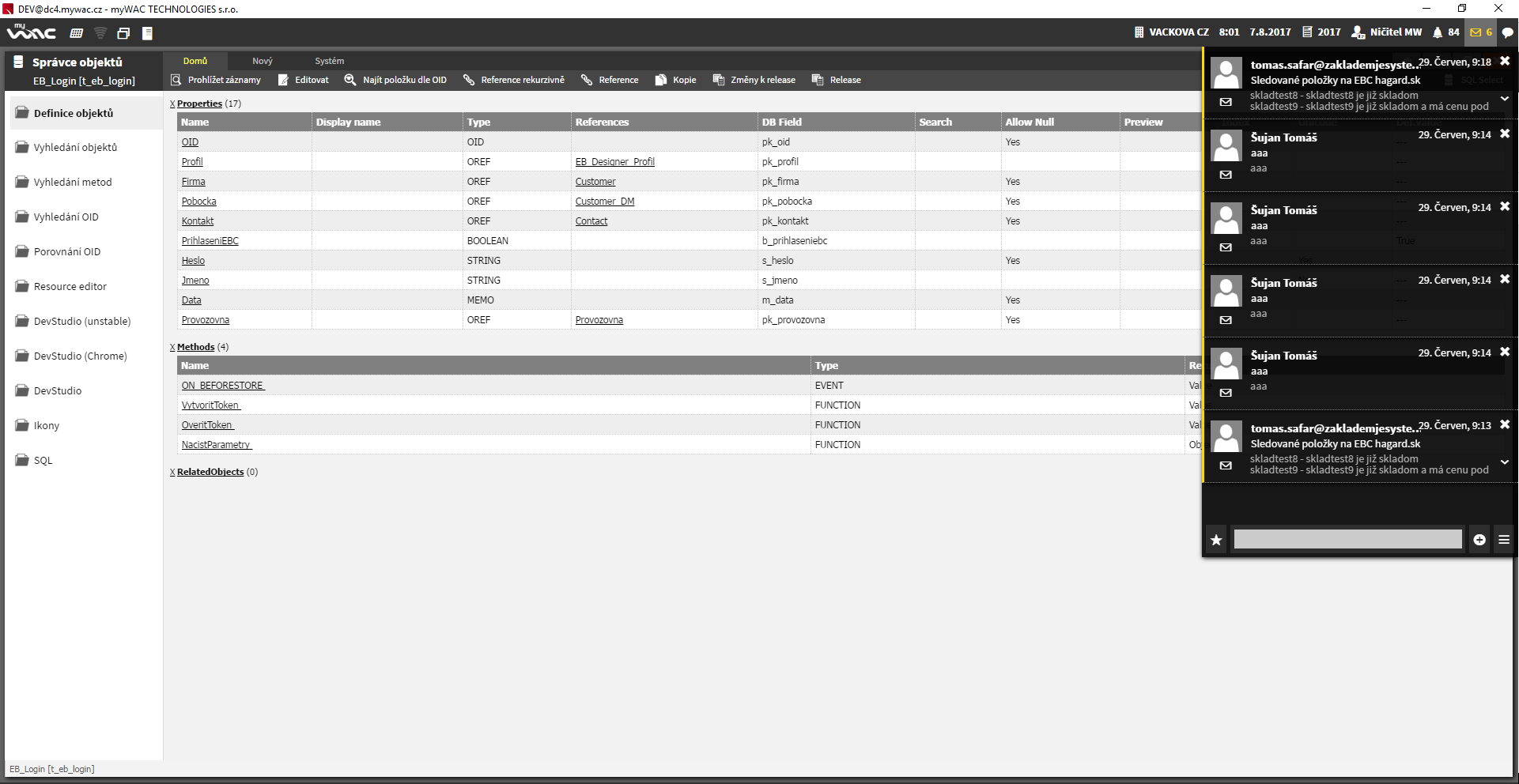
Task: Collapse the Properties section
Action: 172,104
